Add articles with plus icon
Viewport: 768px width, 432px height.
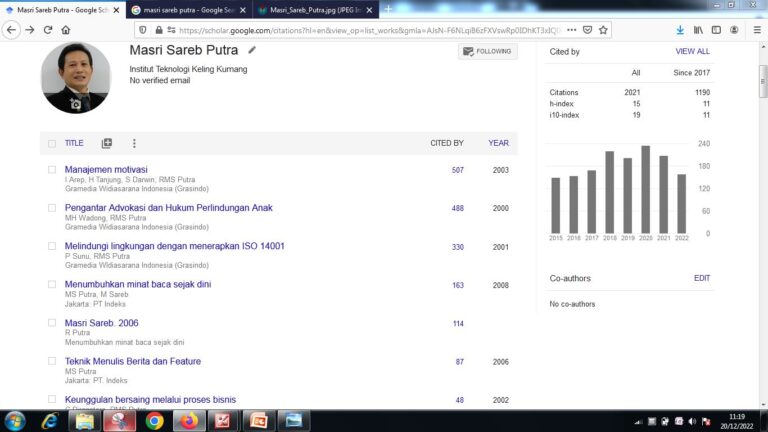(x=107, y=143)
